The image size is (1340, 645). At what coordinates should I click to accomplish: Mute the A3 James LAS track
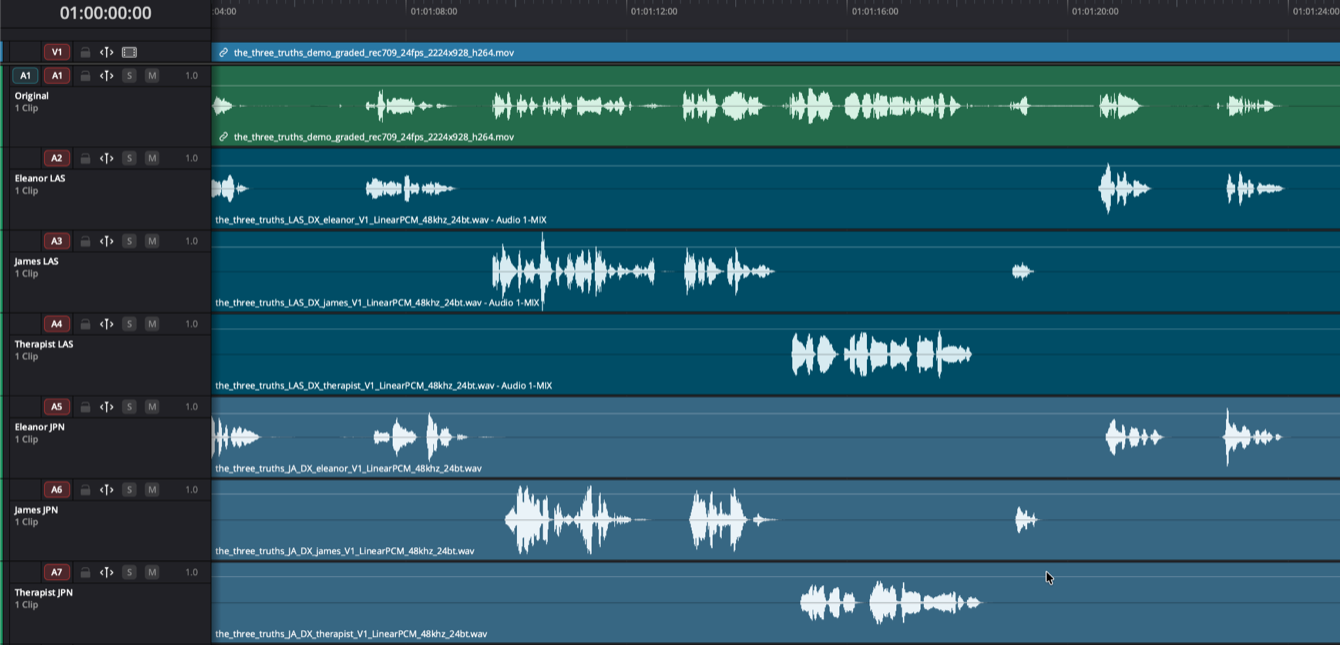tap(152, 241)
